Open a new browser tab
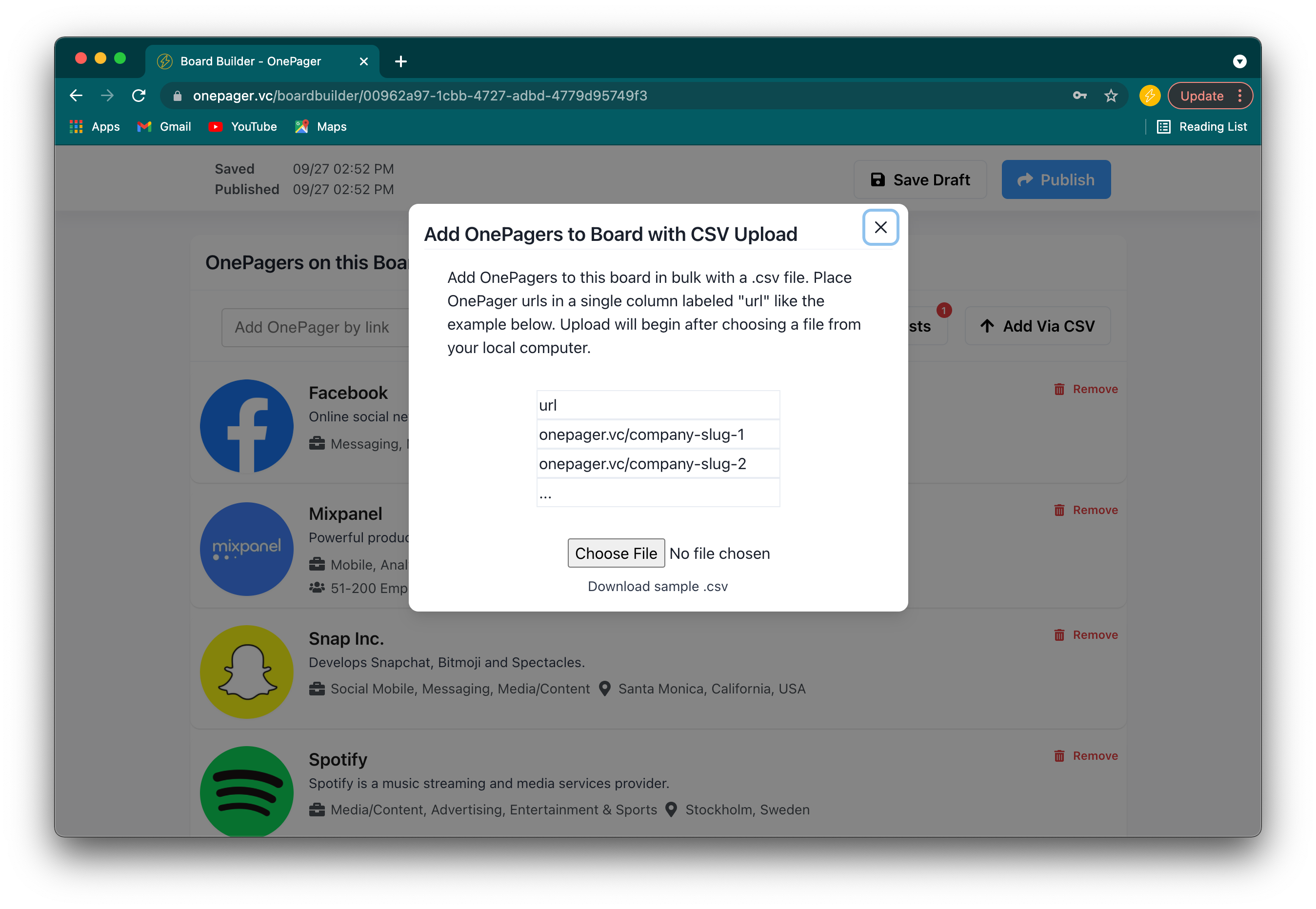The width and height of the screenshot is (1316, 909). click(x=400, y=61)
